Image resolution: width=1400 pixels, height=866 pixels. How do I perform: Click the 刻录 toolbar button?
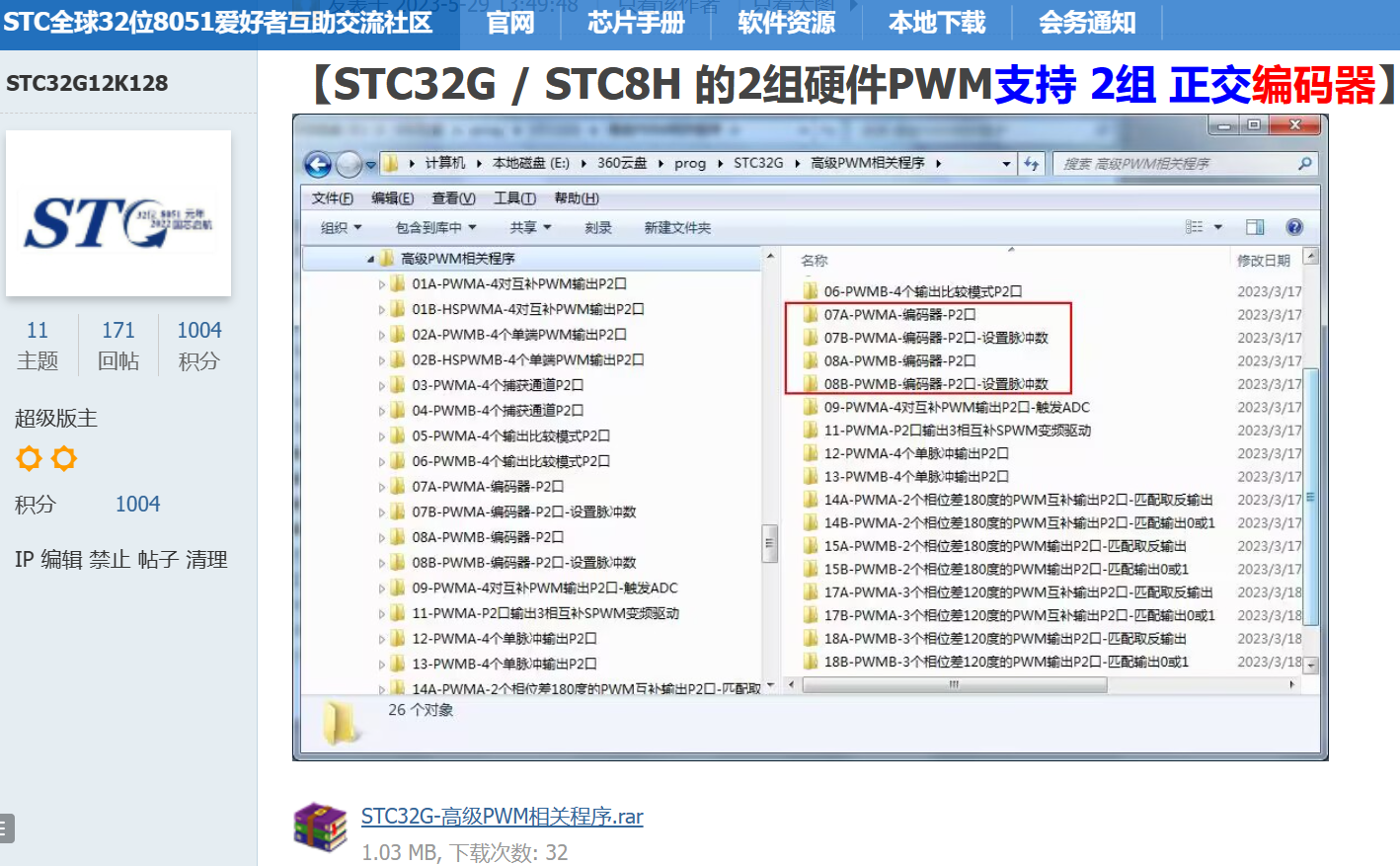click(598, 228)
